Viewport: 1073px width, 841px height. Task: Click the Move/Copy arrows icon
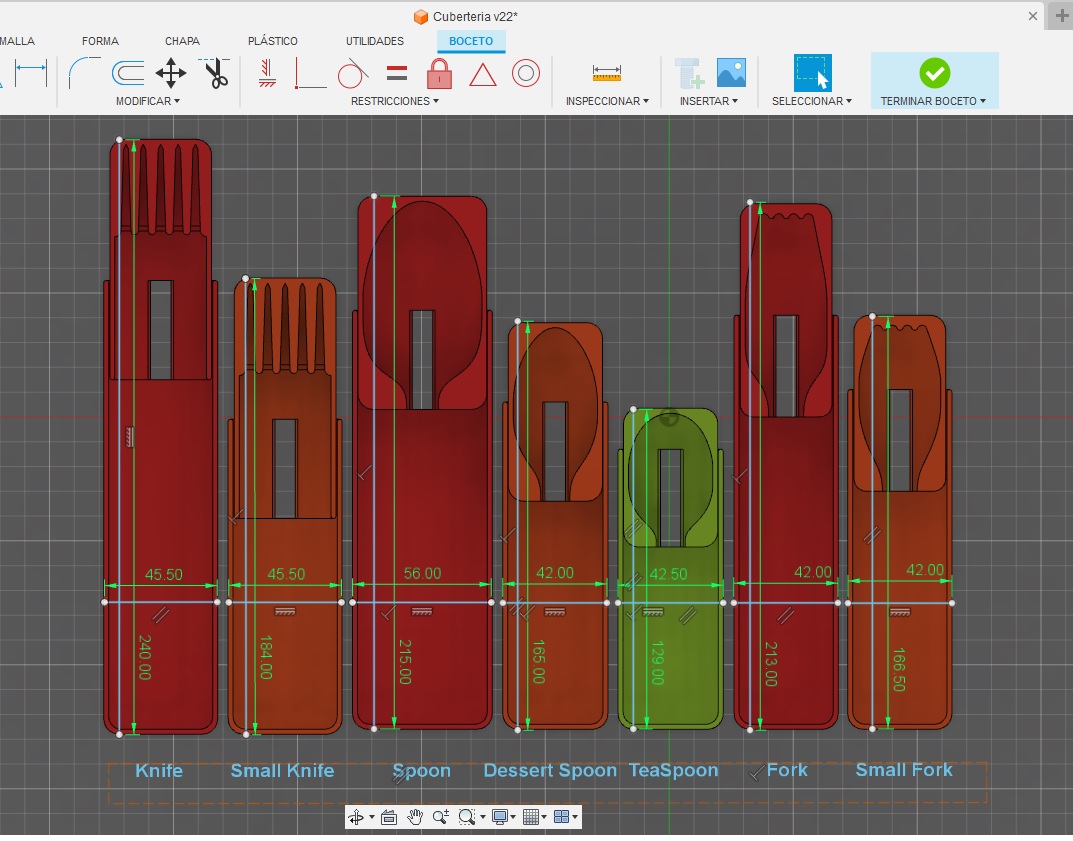point(171,73)
